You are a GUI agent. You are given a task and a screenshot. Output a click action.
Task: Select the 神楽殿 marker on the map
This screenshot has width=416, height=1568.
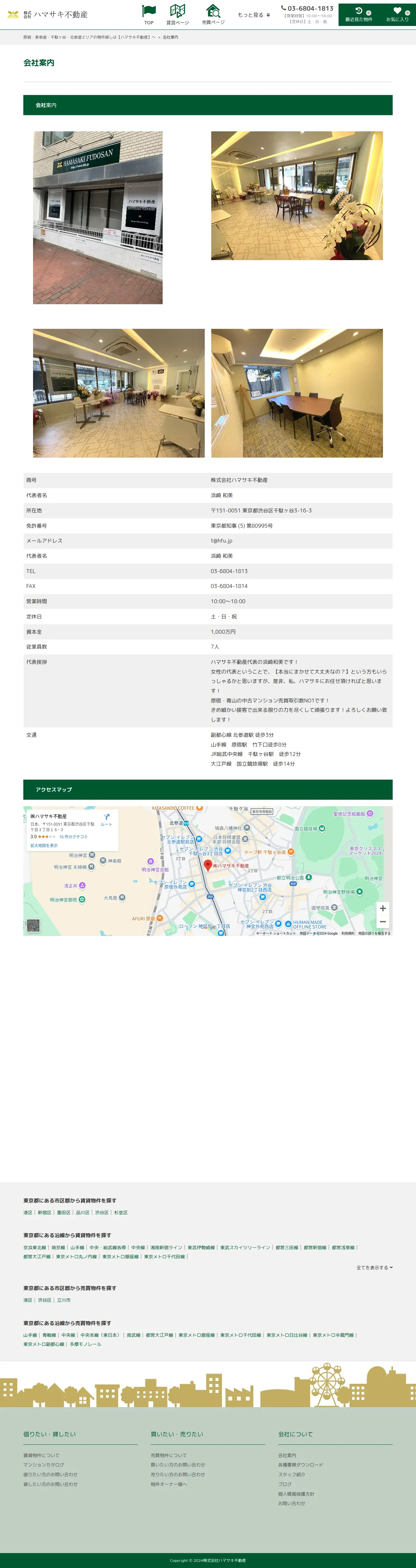(x=103, y=860)
